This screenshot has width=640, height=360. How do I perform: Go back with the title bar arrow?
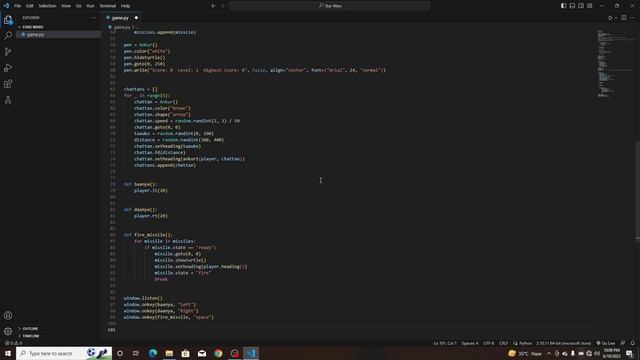(213, 6)
